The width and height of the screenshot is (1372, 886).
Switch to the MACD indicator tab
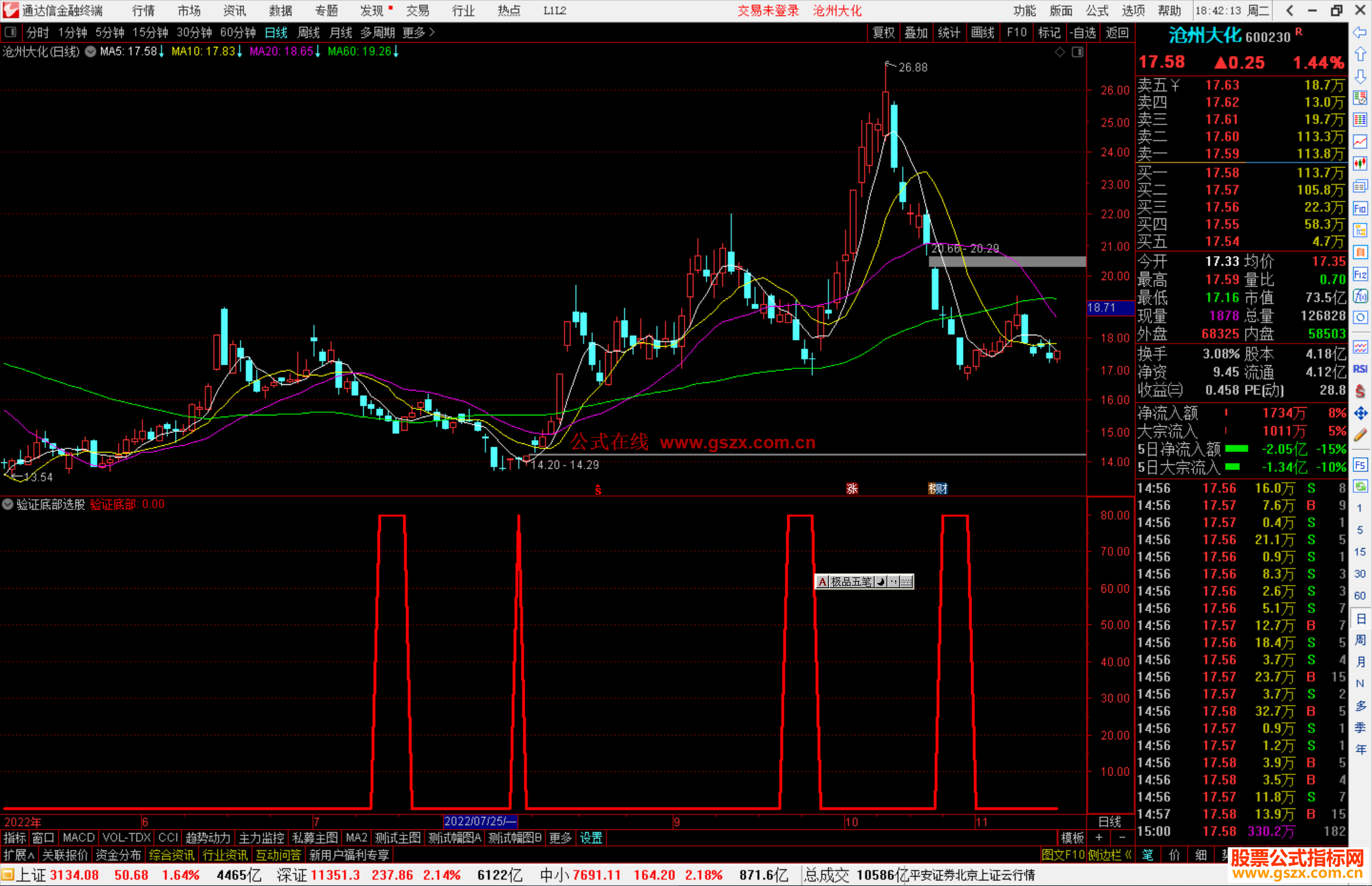click(78, 838)
